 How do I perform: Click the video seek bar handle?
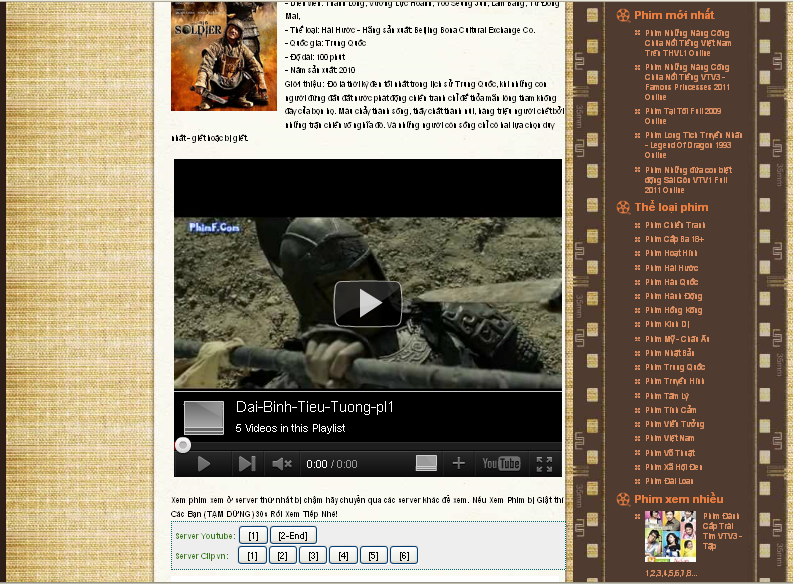point(183,445)
